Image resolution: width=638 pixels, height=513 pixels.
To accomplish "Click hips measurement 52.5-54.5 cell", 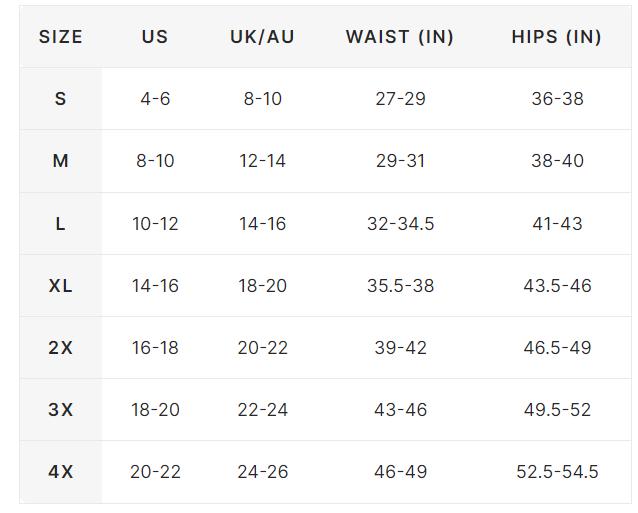I will point(557,472).
